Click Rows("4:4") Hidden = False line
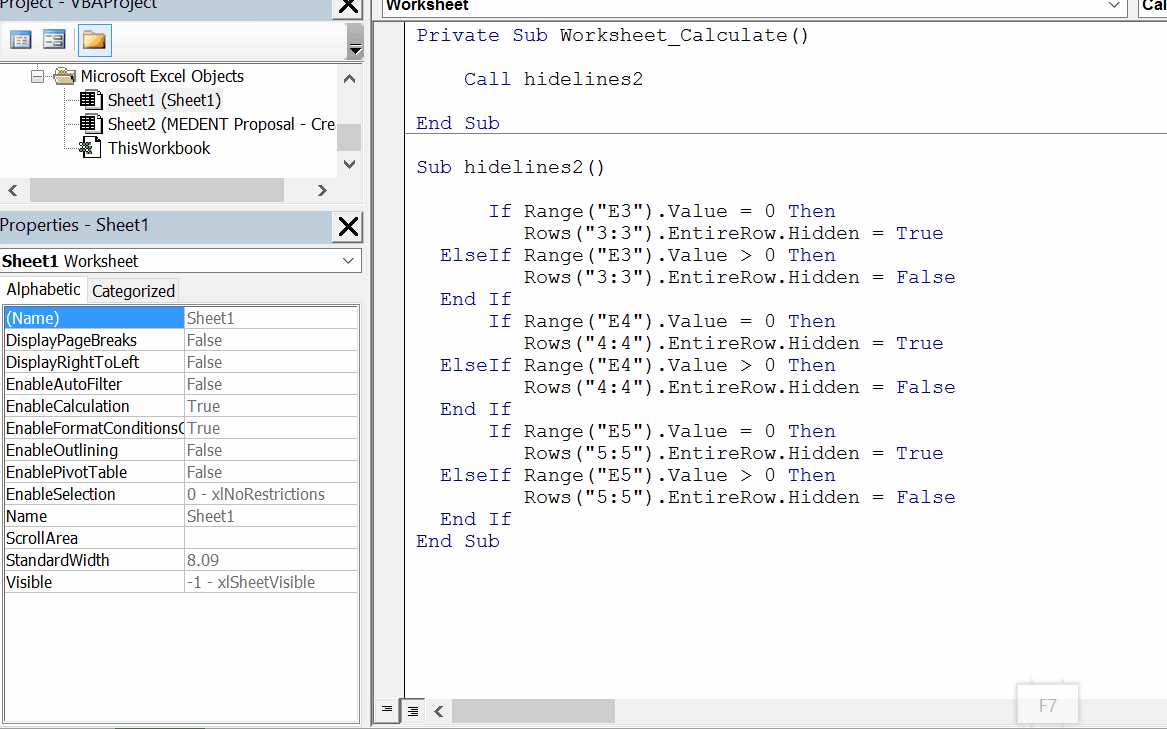 click(739, 387)
